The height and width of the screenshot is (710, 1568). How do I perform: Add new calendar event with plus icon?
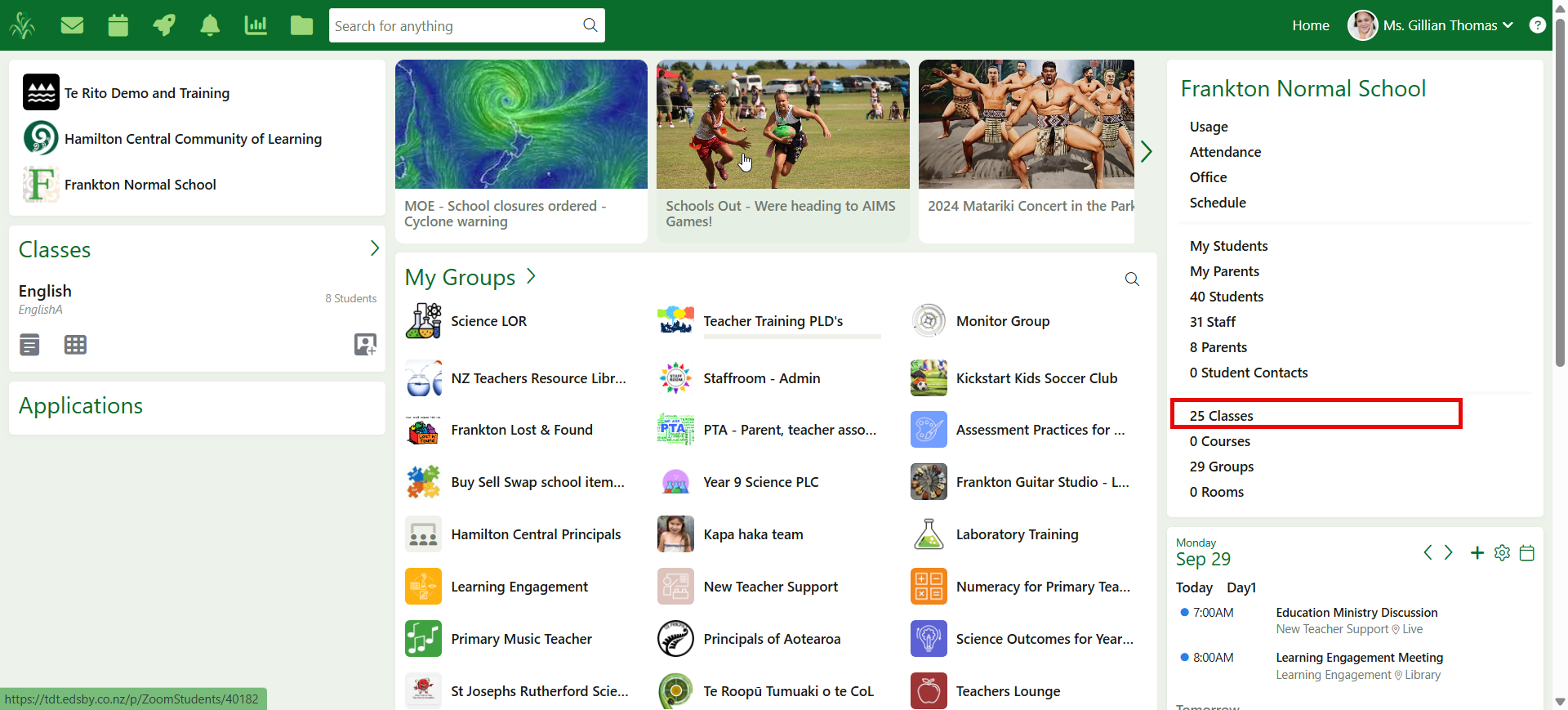pos(1477,553)
